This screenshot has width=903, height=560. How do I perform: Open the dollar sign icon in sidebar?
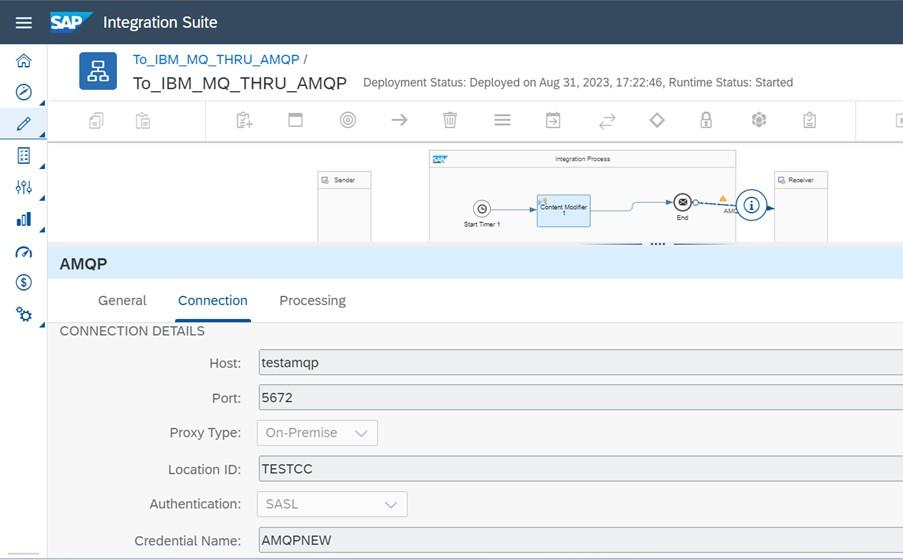(x=24, y=282)
